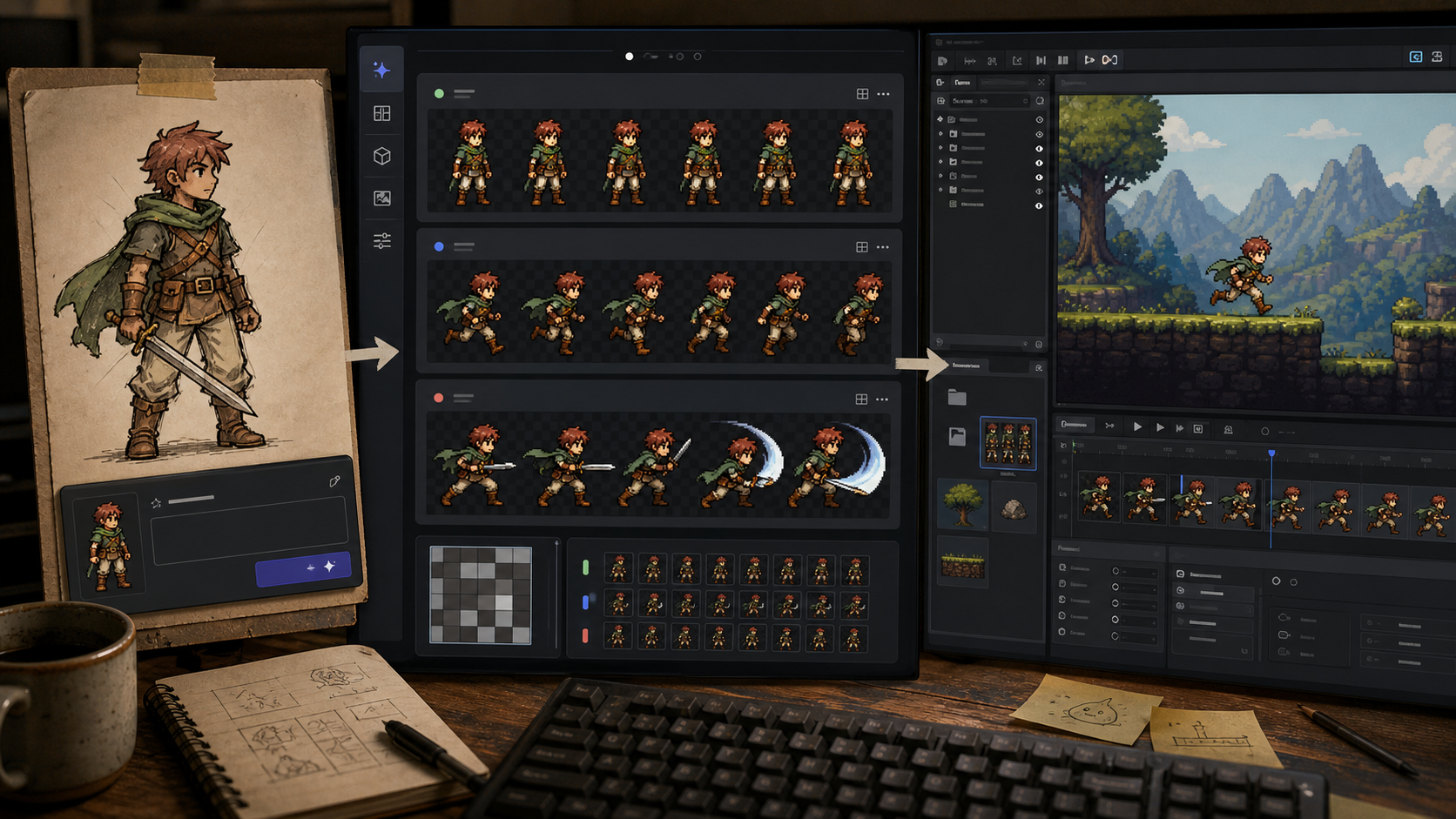Select the properties panel tab
This screenshot has height=819, width=1456.
click(1069, 548)
